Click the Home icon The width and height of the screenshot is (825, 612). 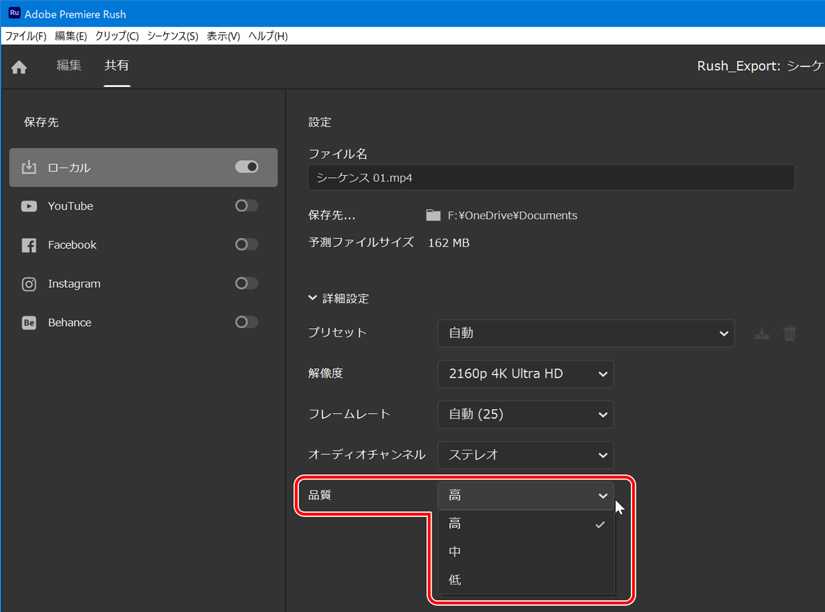coord(19,67)
